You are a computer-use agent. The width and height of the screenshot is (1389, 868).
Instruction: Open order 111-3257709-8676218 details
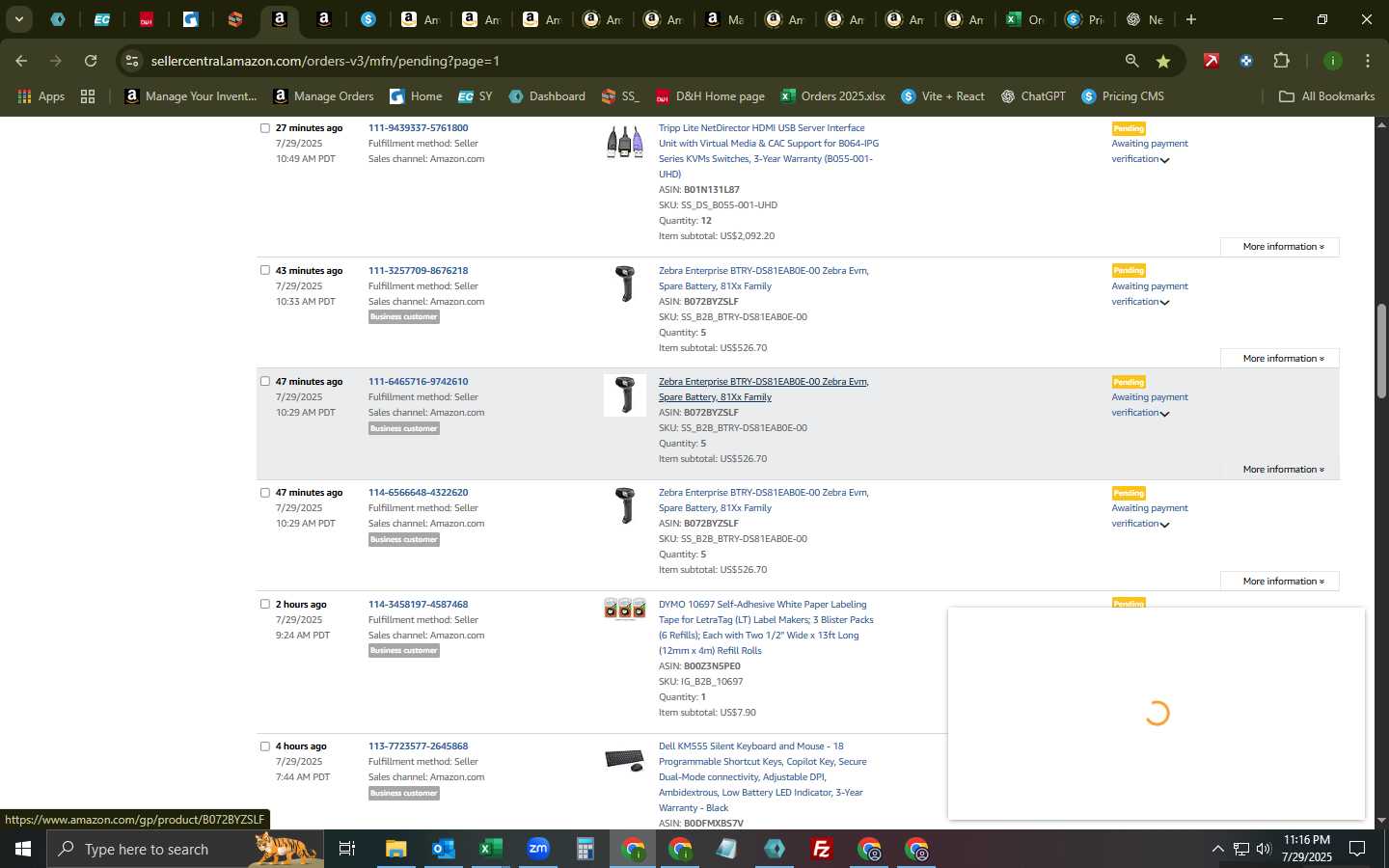pyautogui.click(x=418, y=270)
